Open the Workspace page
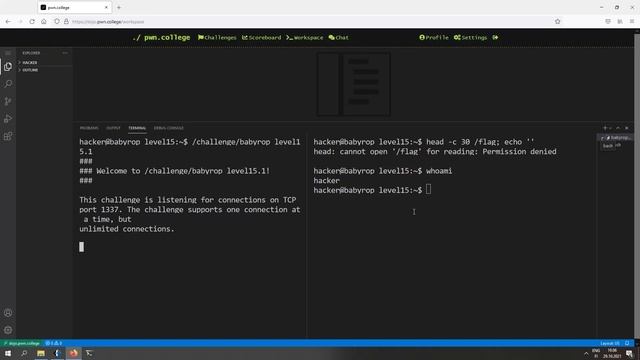This screenshot has height=360, width=640. click(x=304, y=38)
